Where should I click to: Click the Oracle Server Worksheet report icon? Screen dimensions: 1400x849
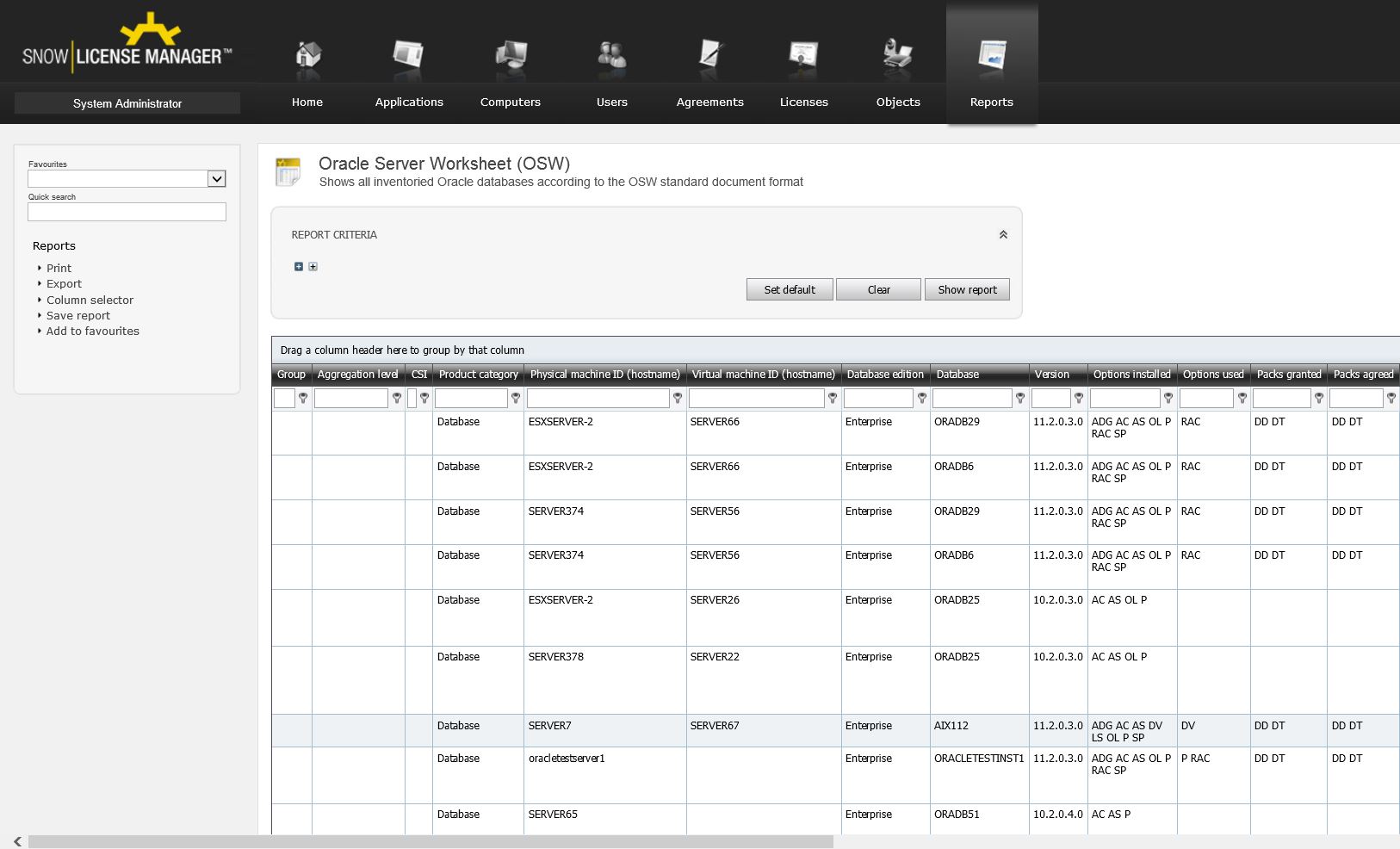(x=288, y=171)
